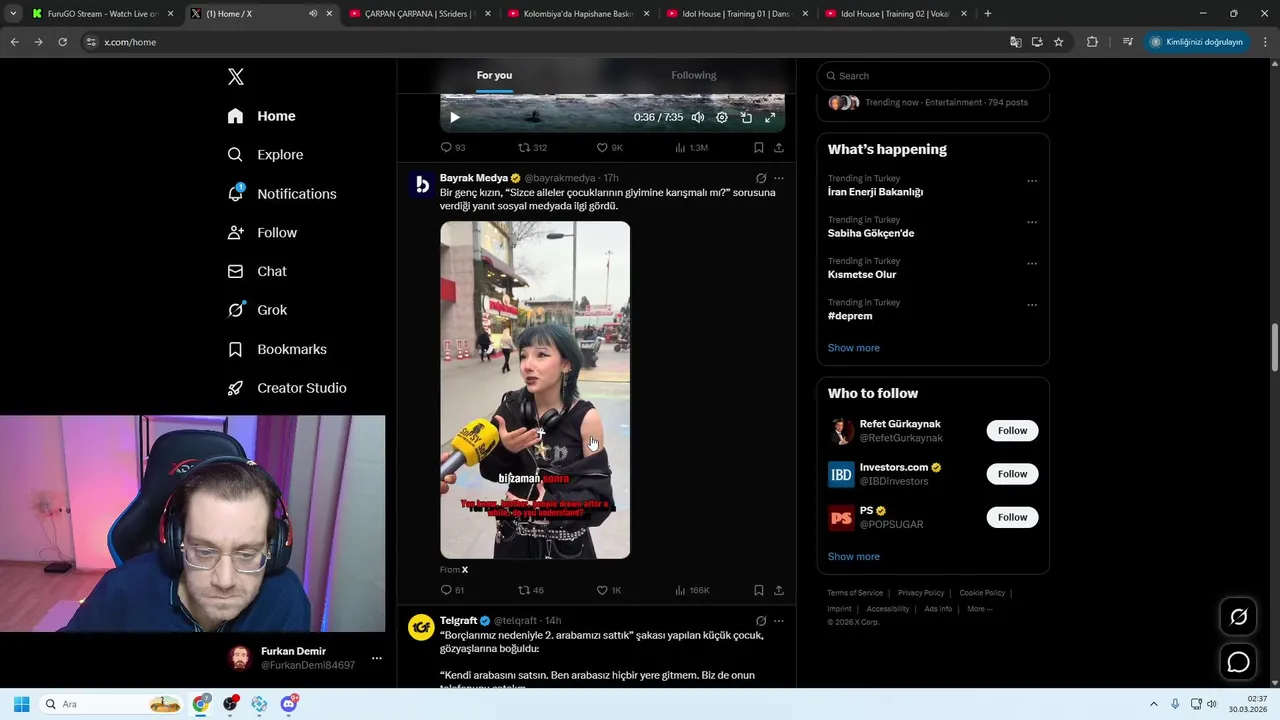The height and width of the screenshot is (720, 1280).
Task: Switch to FuruGO Stream browser tab
Action: pyautogui.click(x=101, y=14)
